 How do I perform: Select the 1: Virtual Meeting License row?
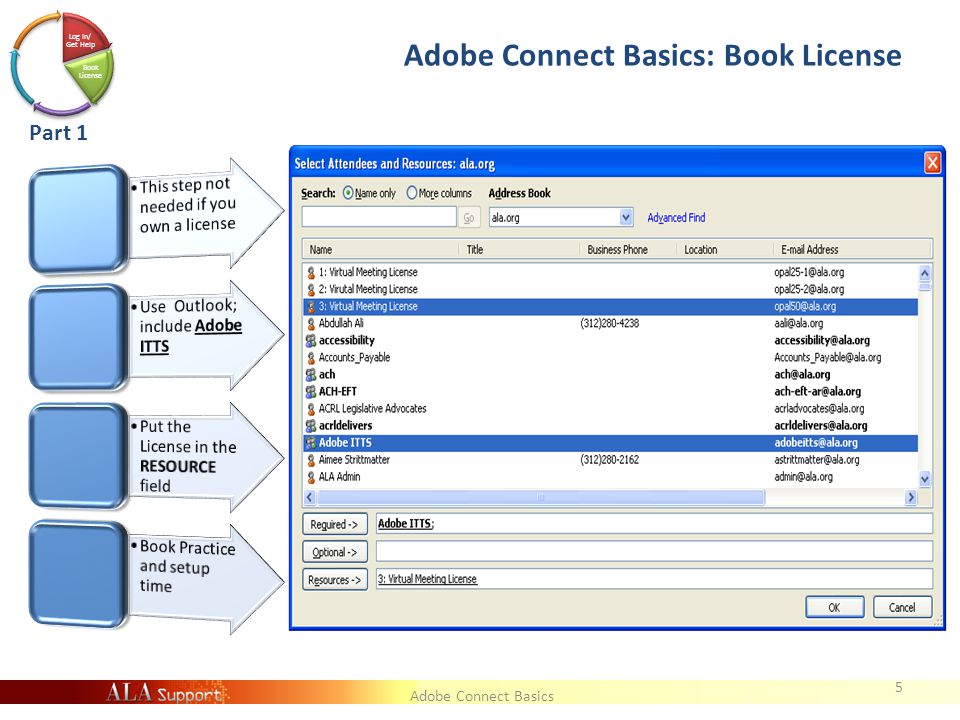pyautogui.click(x=610, y=272)
